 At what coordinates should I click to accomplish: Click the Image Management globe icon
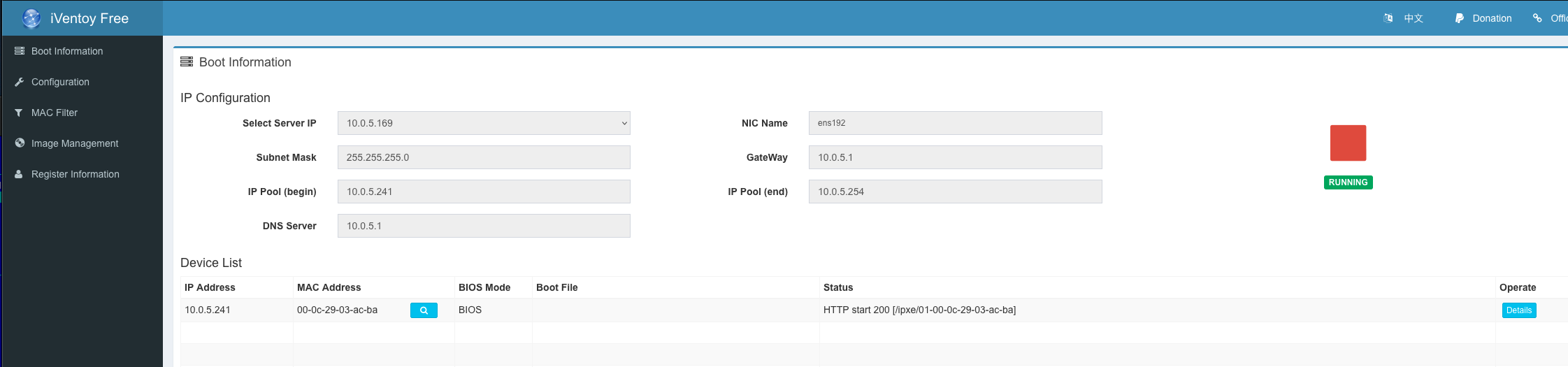click(x=20, y=143)
